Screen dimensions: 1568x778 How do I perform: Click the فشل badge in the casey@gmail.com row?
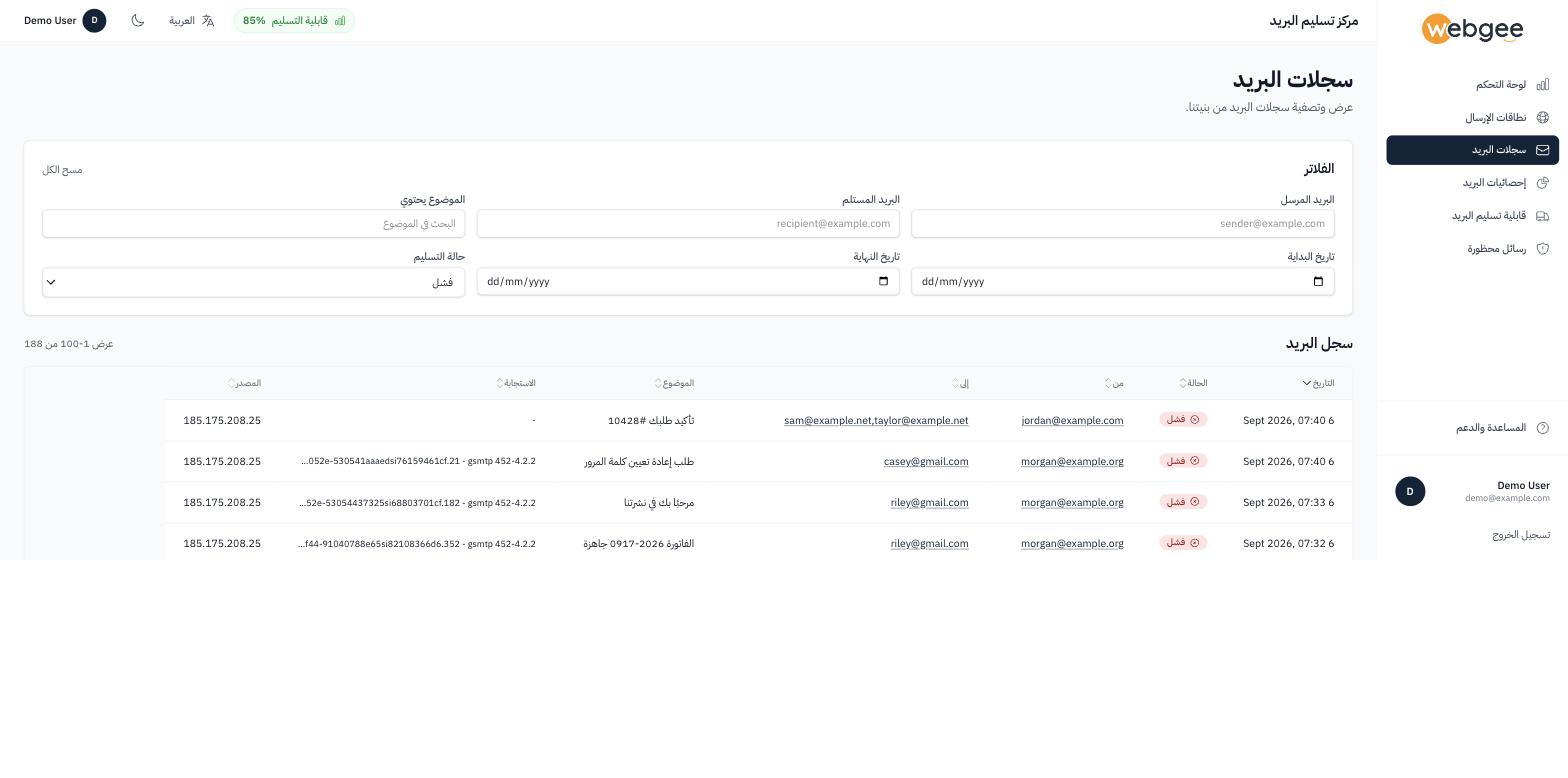pos(1183,461)
